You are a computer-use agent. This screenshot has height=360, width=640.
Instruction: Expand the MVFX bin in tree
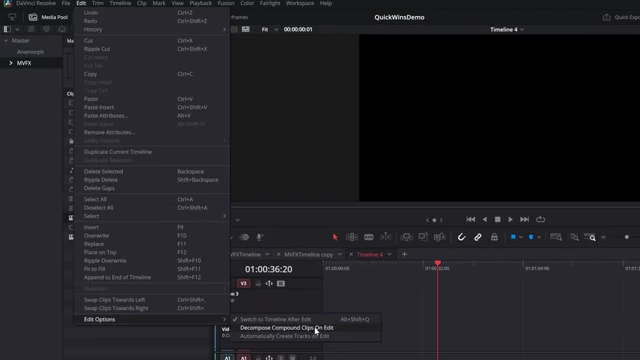tap(11, 63)
